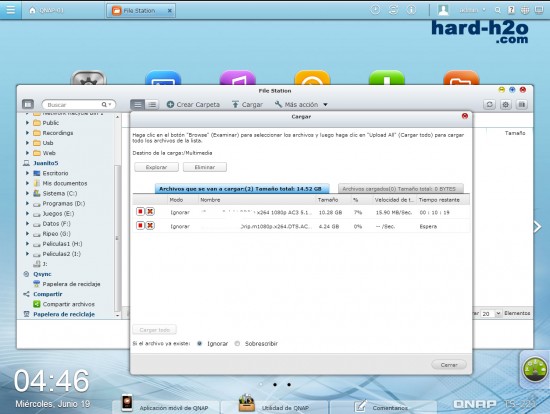Screen dimensions: 550x414
Task: Expand the Recordings folder in tree
Action: click(27, 133)
